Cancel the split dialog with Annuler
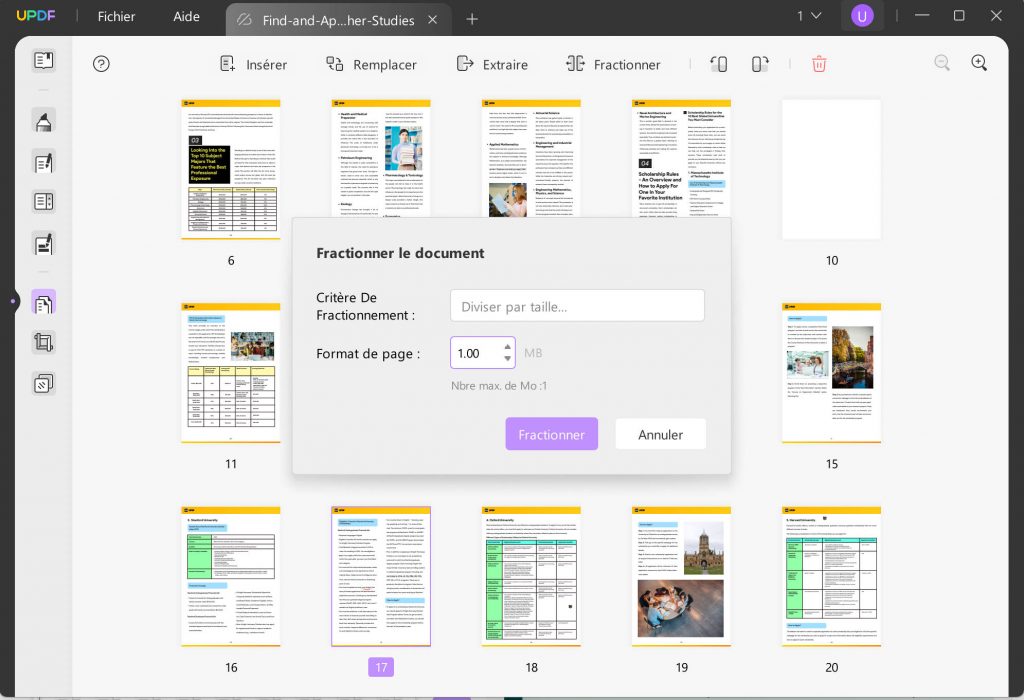This screenshot has width=1024, height=700. [660, 434]
